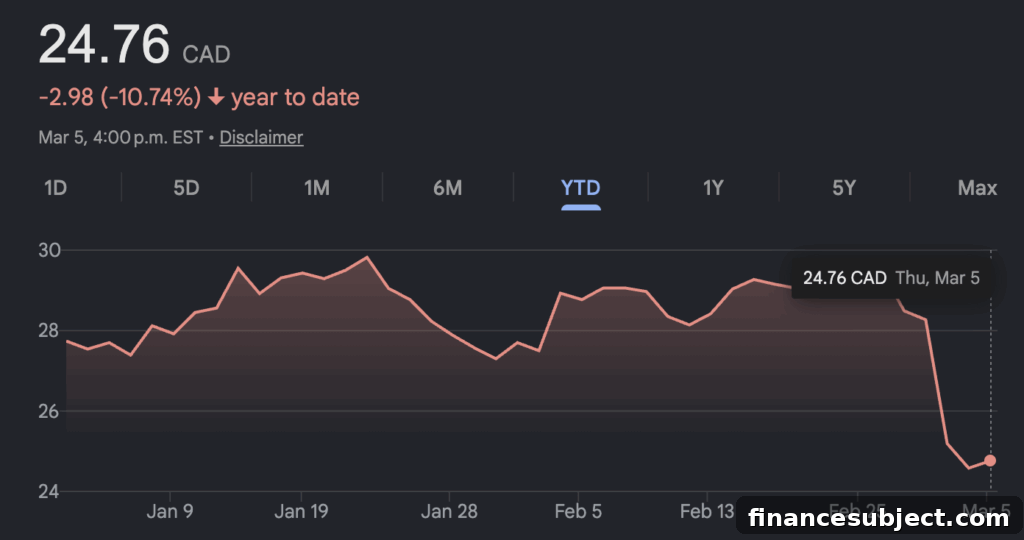This screenshot has height=540, width=1024.
Task: Click the 28 y-axis label
Action: coord(50,330)
